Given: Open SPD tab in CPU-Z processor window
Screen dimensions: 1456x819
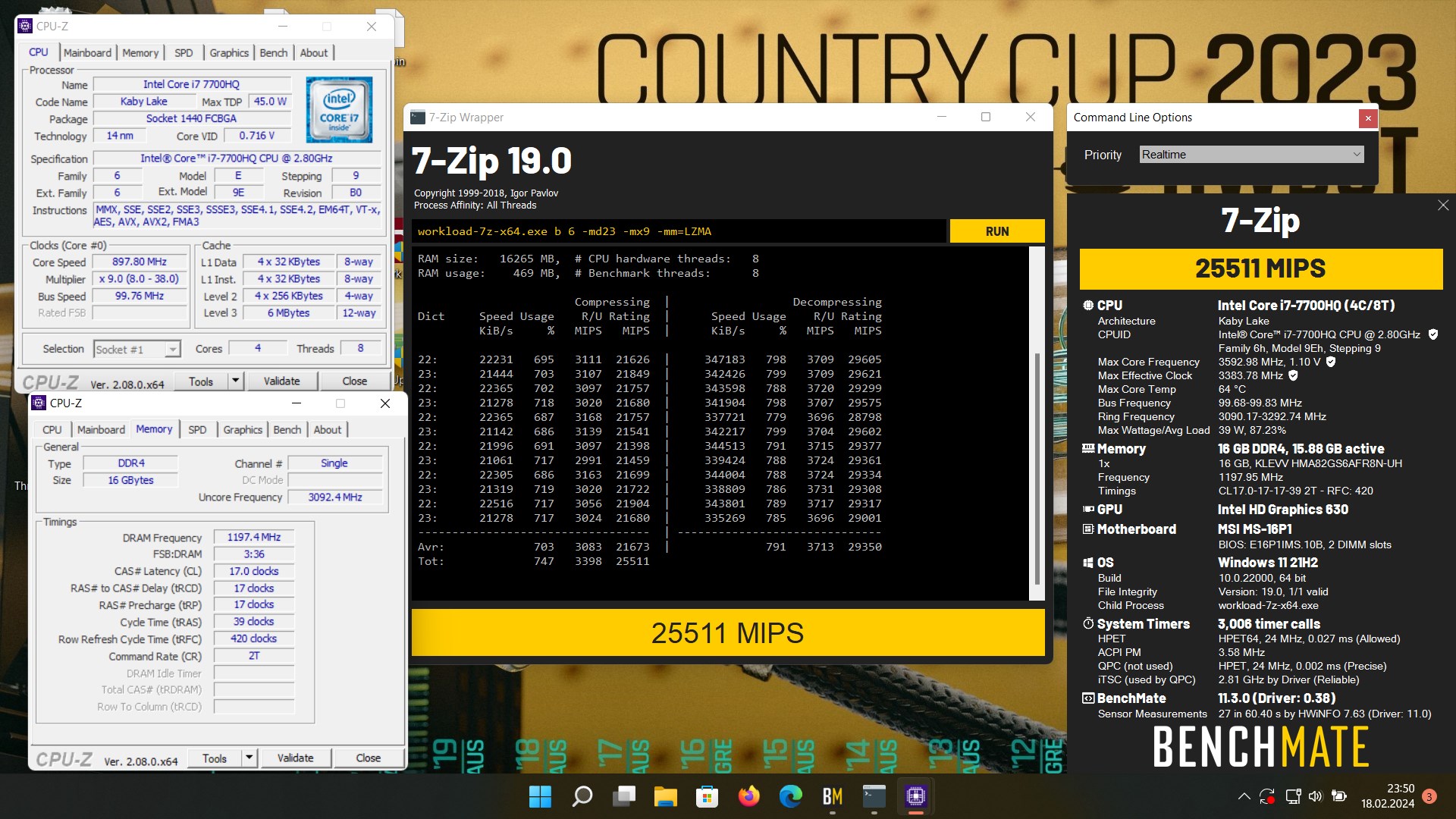Looking at the screenshot, I should tap(184, 52).
